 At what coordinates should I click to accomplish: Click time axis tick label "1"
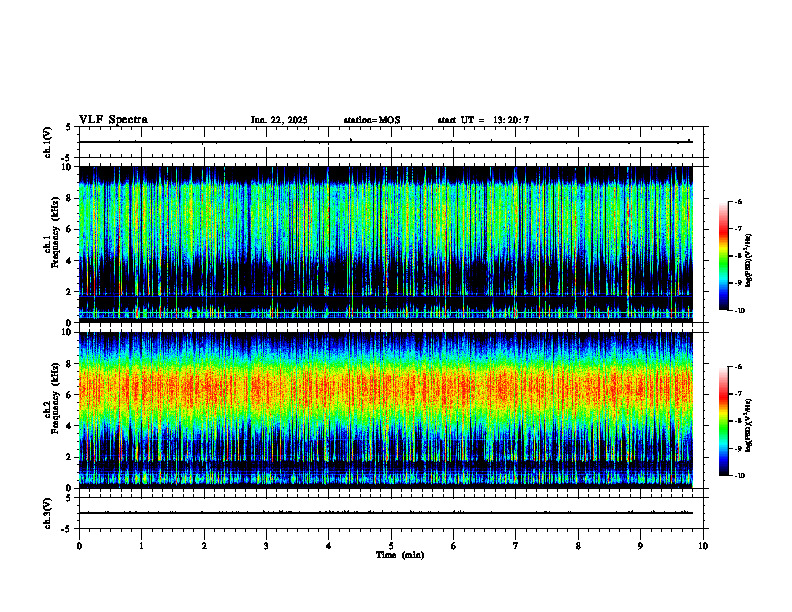[141, 546]
